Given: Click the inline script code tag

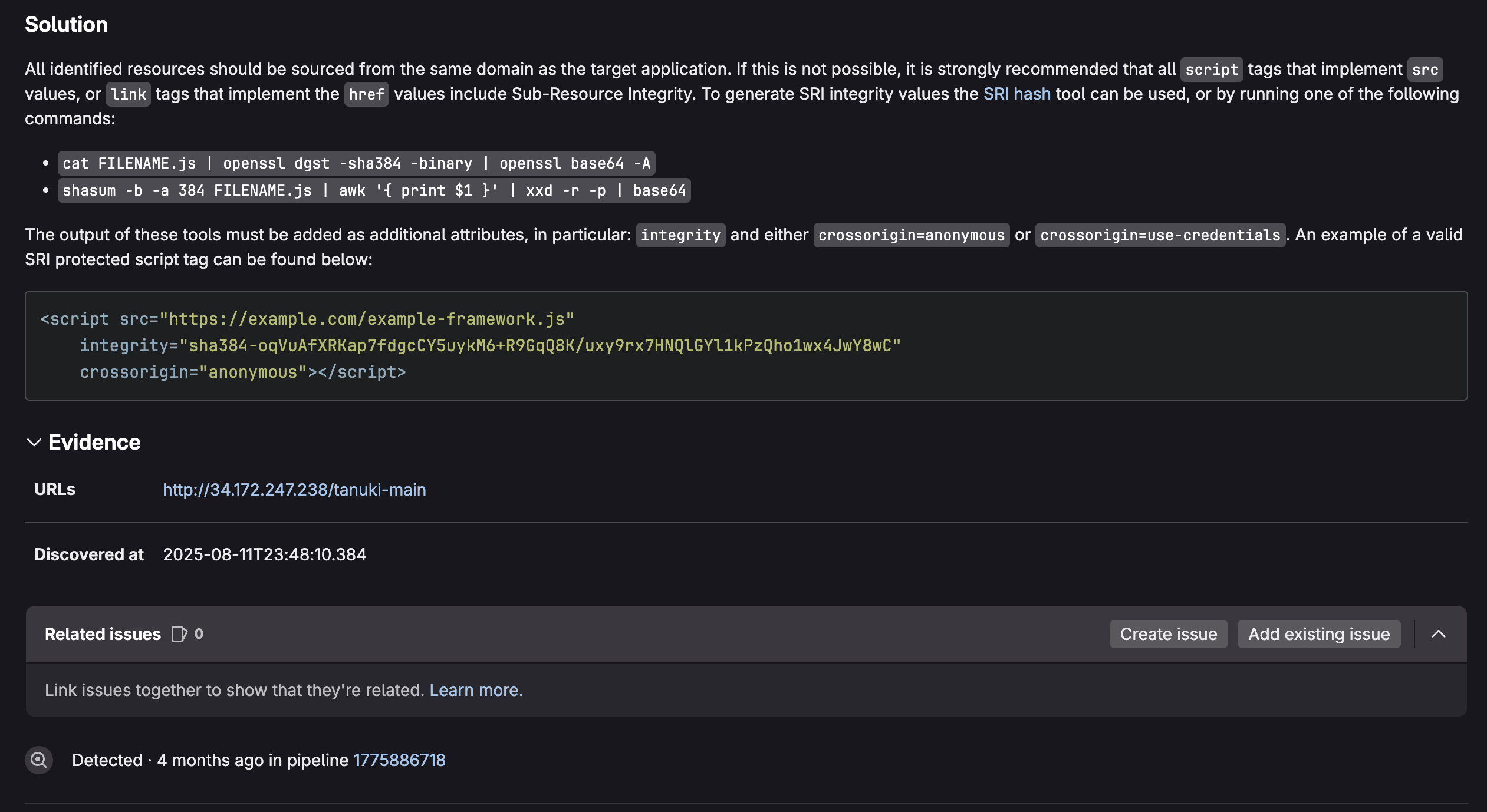Looking at the screenshot, I should pos(1212,70).
